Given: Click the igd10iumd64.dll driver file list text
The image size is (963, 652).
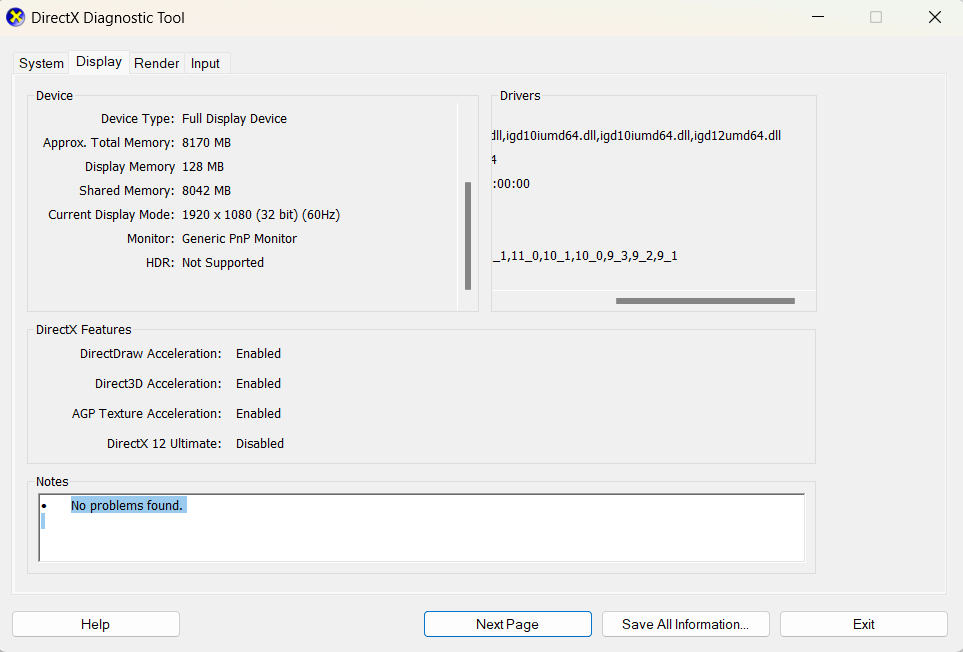Looking at the screenshot, I should [x=636, y=135].
